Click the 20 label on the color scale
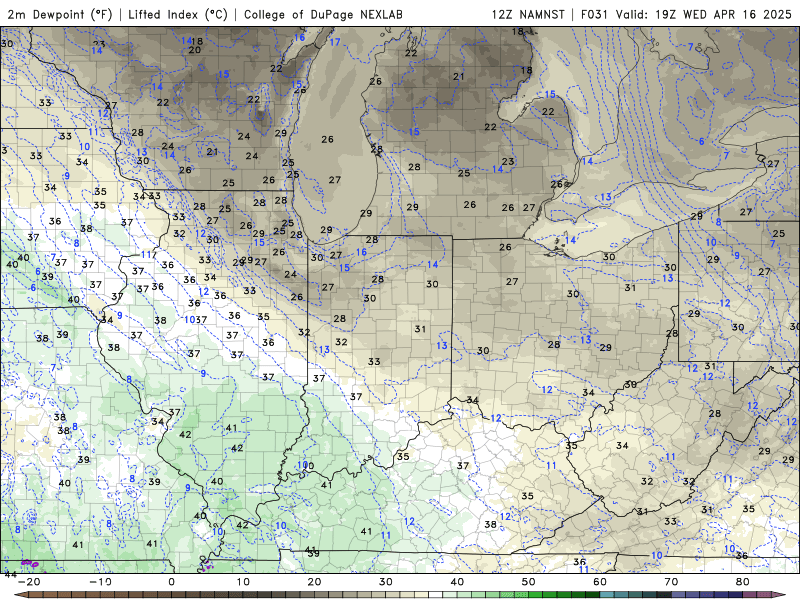 pyautogui.click(x=314, y=582)
